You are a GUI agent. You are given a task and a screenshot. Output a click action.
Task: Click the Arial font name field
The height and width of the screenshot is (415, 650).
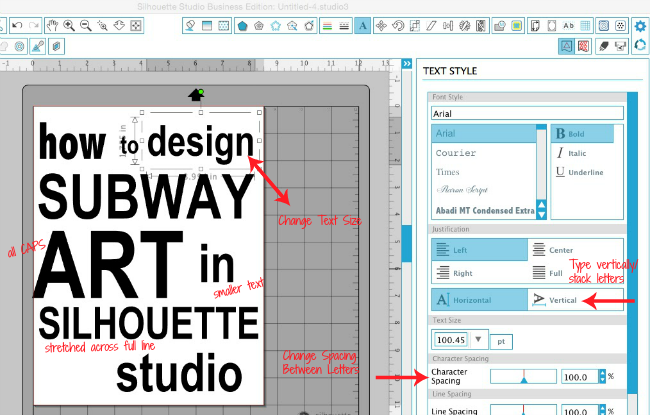(527, 114)
